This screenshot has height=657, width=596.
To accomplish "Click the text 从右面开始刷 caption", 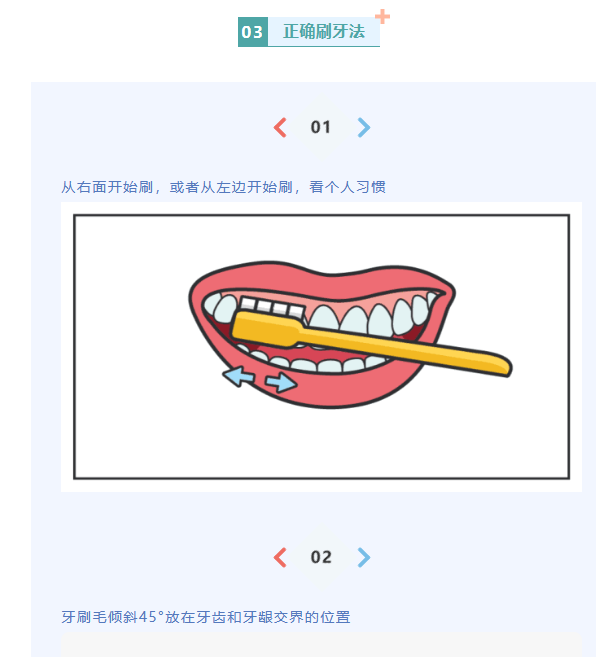I will click(107, 187).
